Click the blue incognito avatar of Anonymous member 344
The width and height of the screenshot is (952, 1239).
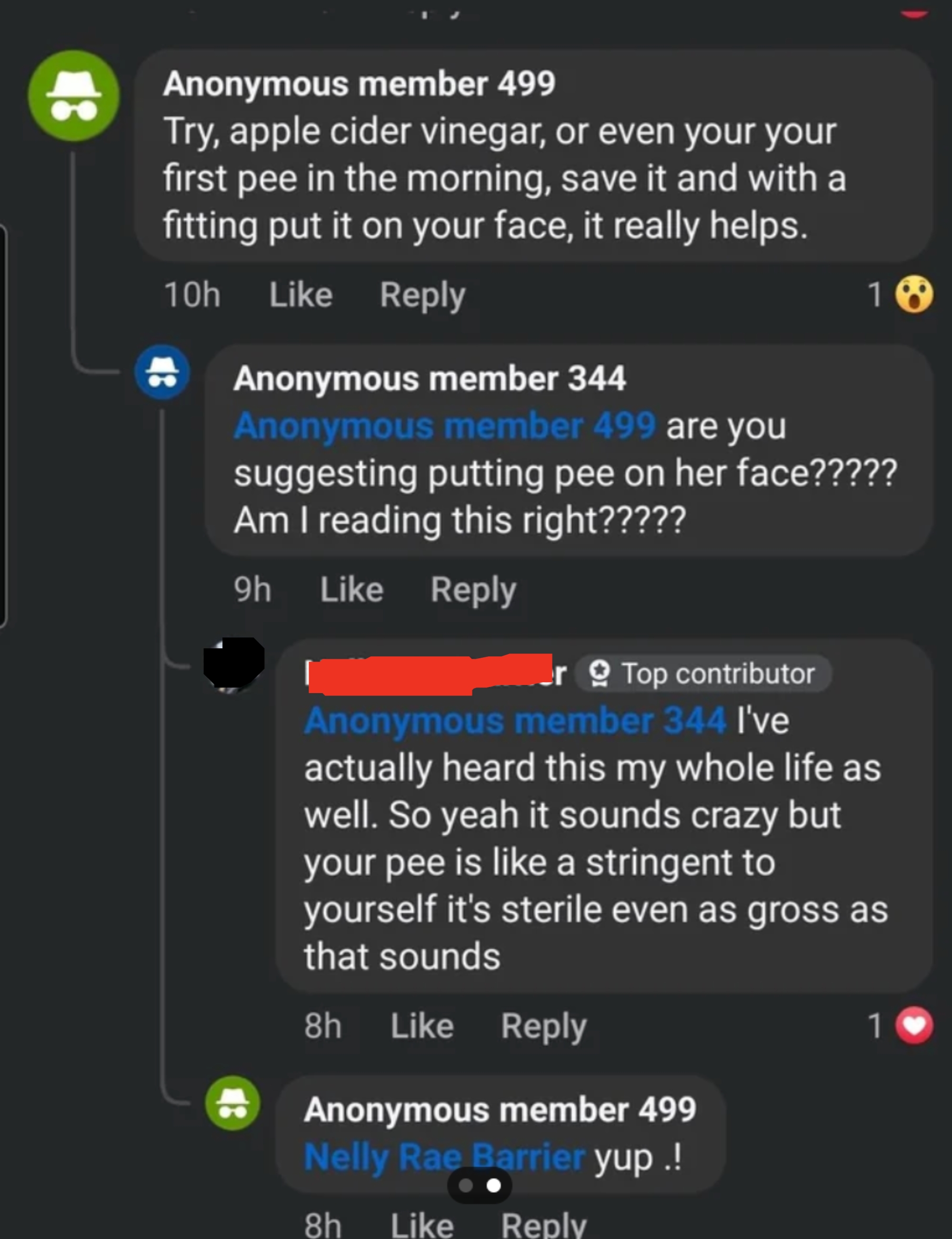[x=162, y=373]
